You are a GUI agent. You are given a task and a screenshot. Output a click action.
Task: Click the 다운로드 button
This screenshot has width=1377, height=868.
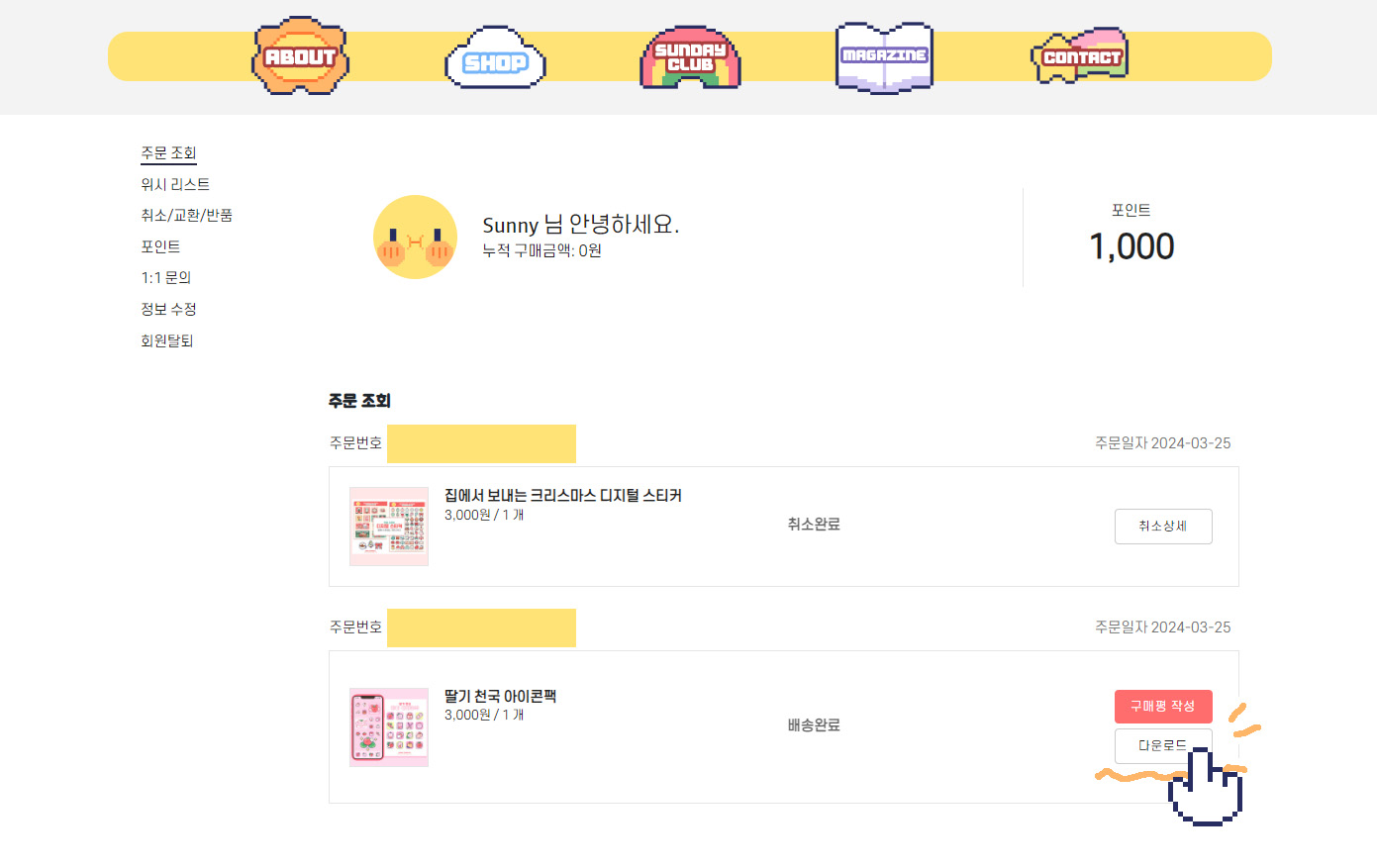click(1160, 745)
